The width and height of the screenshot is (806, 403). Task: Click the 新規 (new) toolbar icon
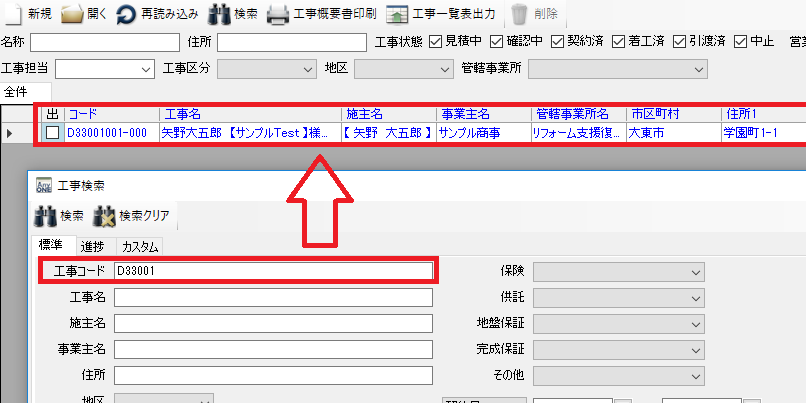point(12,14)
